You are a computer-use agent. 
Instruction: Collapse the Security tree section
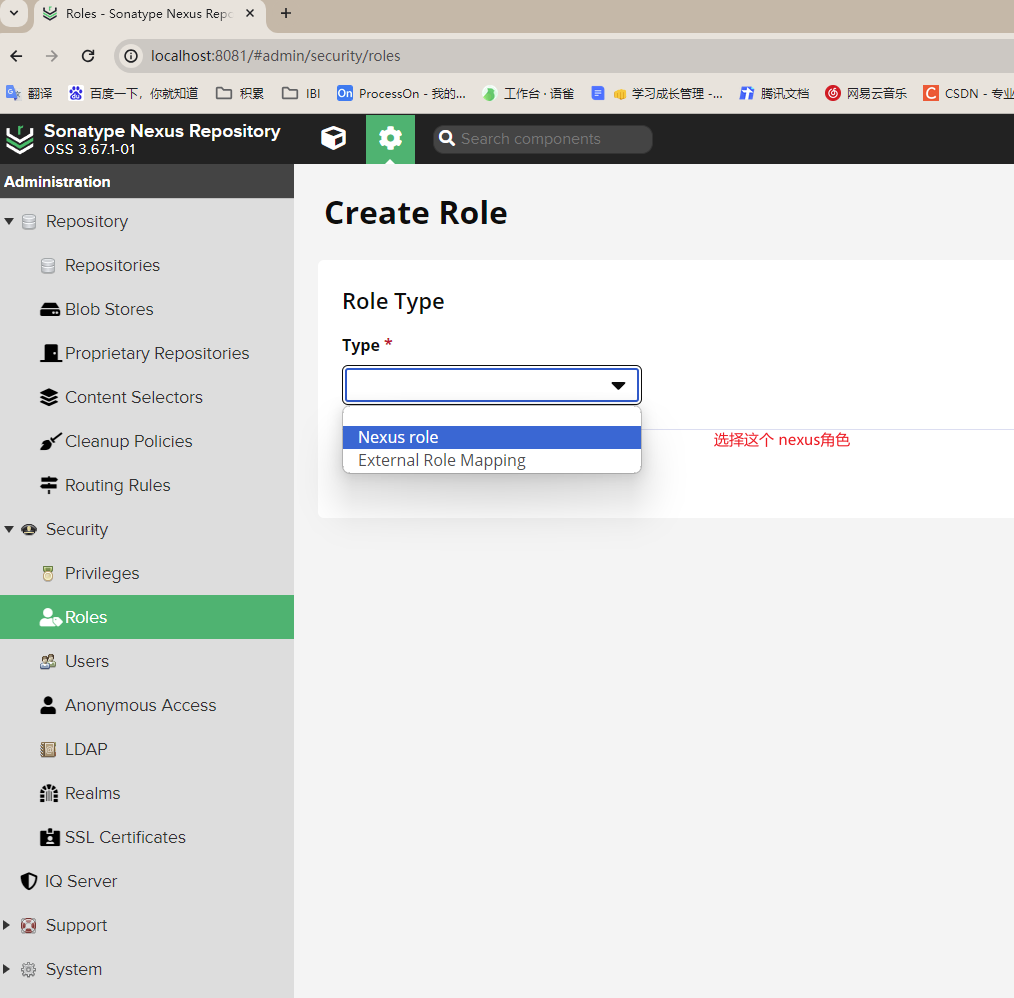tap(9, 530)
